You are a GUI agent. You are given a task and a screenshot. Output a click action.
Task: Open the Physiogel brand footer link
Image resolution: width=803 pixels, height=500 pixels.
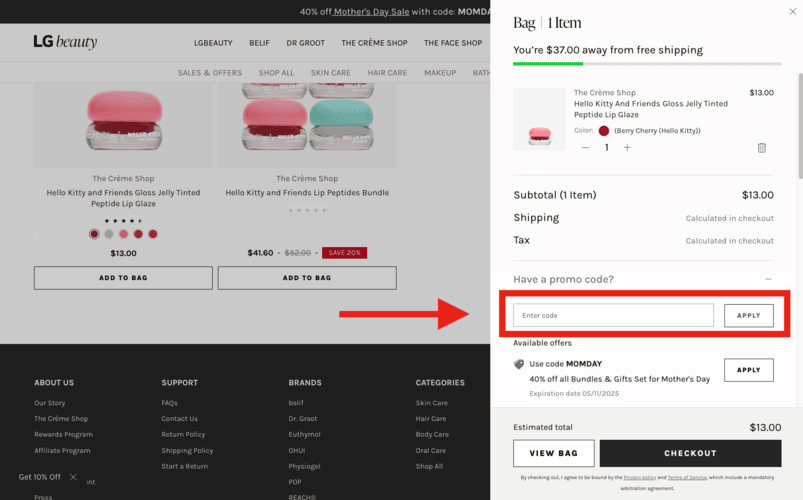coord(304,466)
